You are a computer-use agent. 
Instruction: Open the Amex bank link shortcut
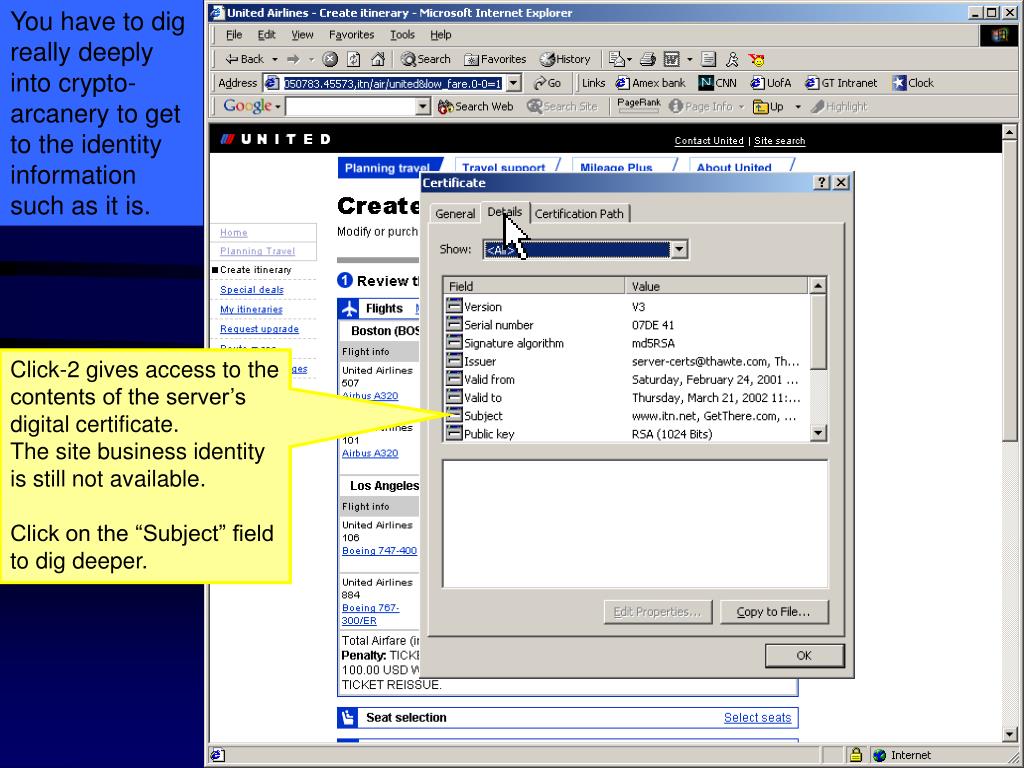[650, 83]
